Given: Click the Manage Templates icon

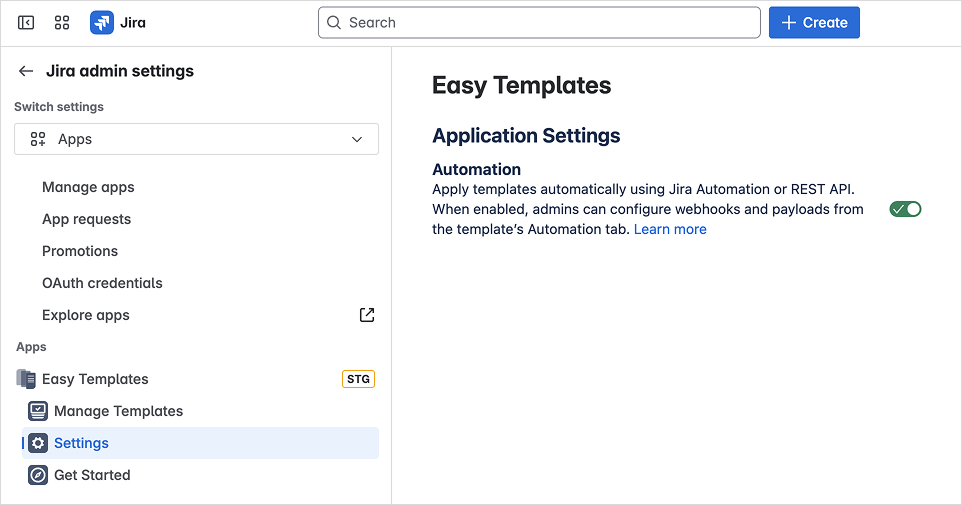Looking at the screenshot, I should click(x=38, y=411).
